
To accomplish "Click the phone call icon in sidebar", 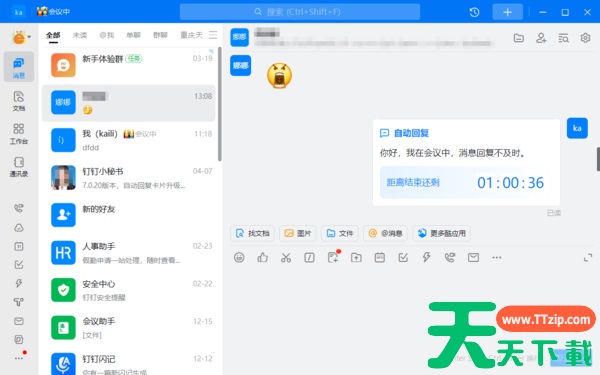I will (x=18, y=208).
